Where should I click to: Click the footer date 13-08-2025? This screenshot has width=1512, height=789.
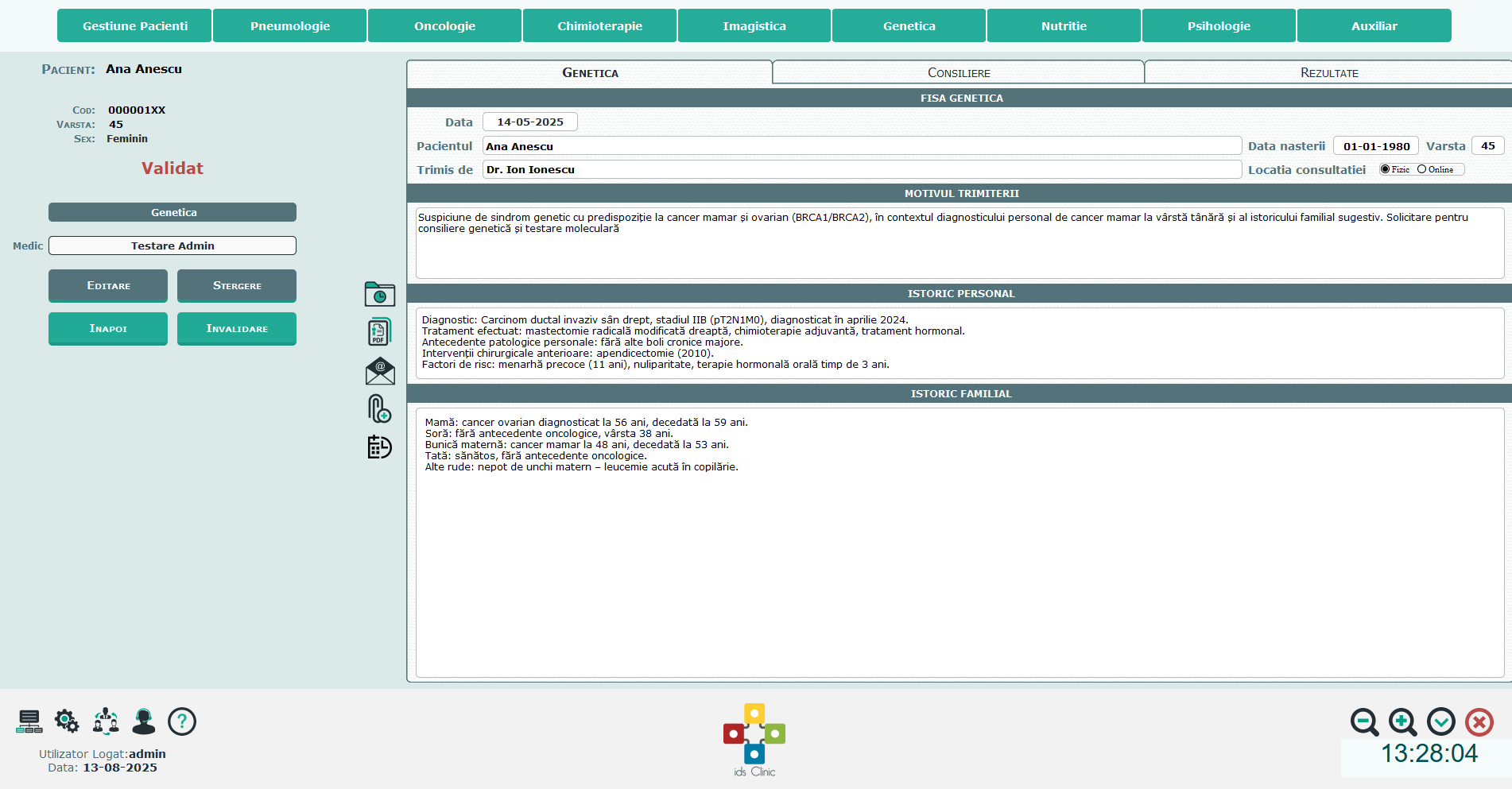[x=120, y=768]
